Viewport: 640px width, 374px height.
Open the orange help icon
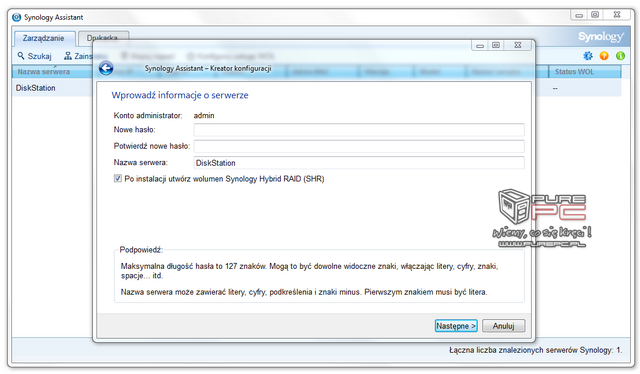point(604,56)
